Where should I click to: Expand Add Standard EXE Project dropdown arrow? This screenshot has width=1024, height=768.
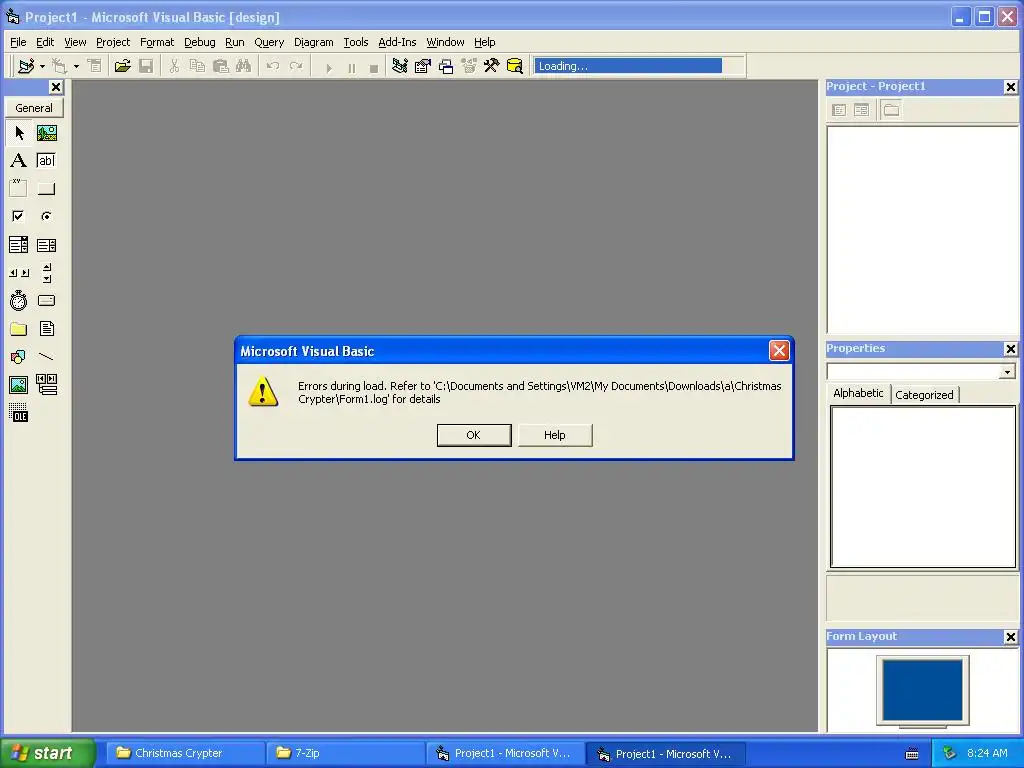point(42,66)
